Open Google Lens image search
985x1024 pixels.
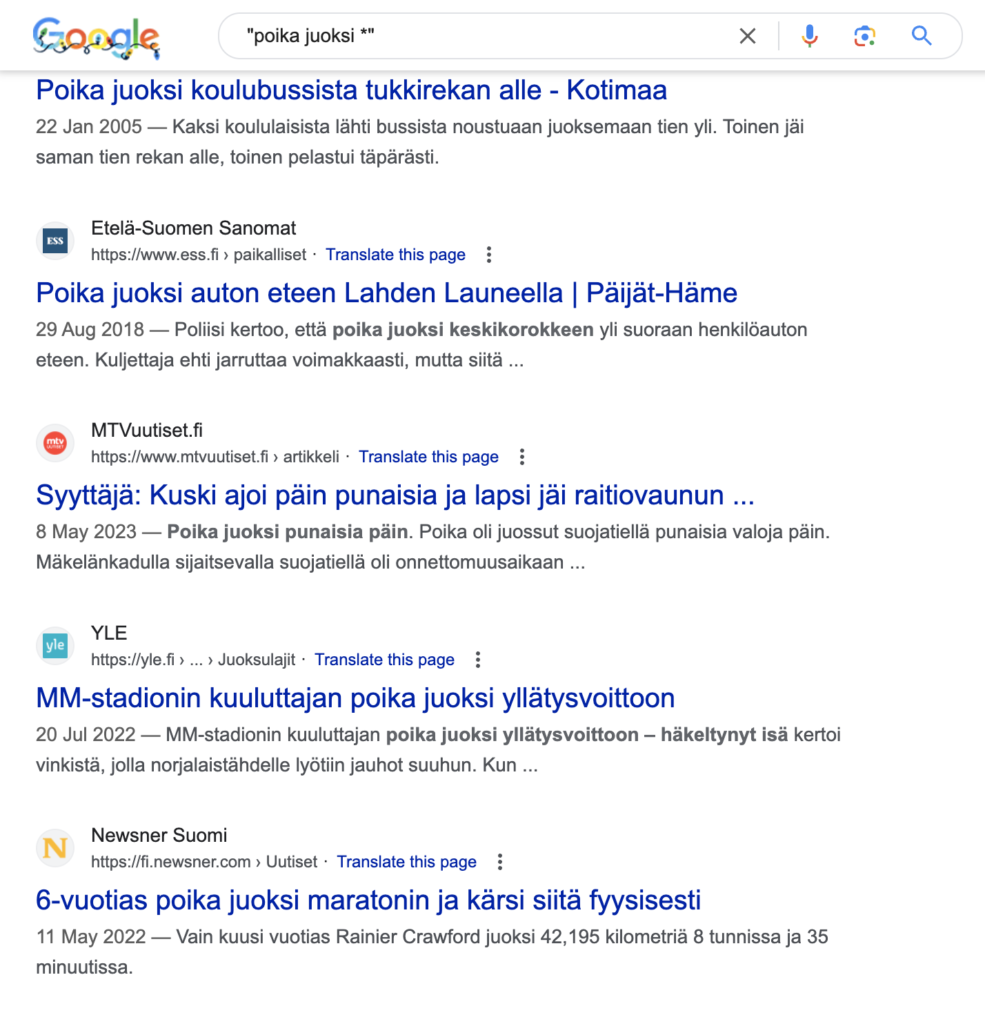click(864, 37)
